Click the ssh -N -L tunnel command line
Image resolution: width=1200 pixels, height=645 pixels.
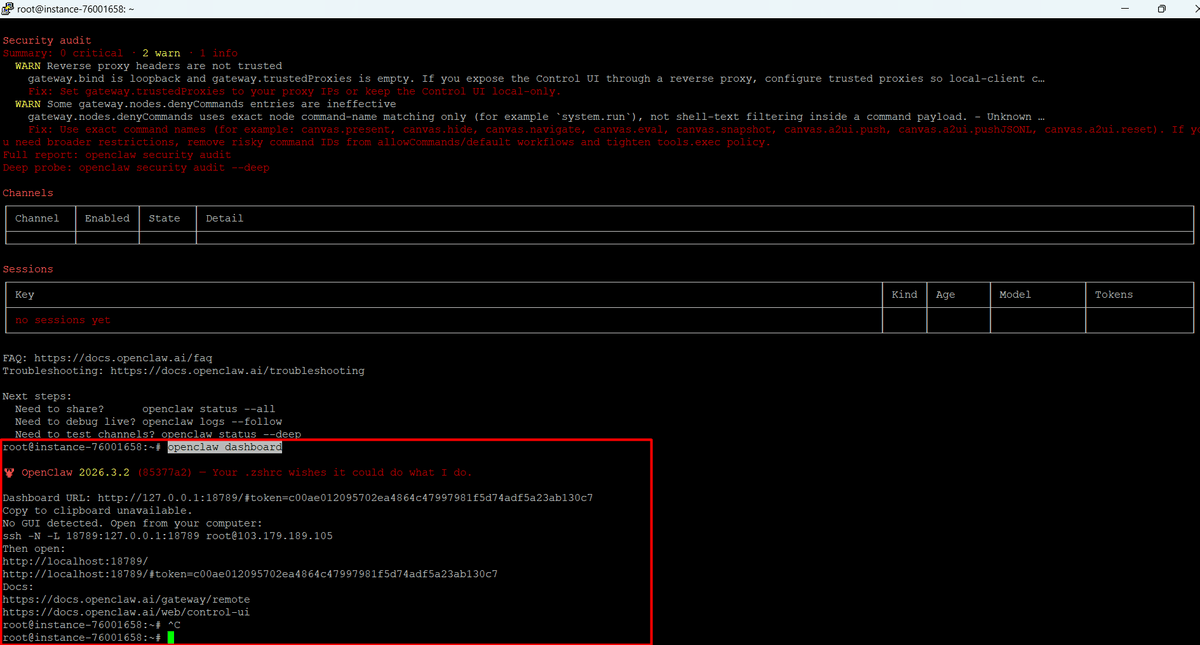pyautogui.click(x=167, y=536)
